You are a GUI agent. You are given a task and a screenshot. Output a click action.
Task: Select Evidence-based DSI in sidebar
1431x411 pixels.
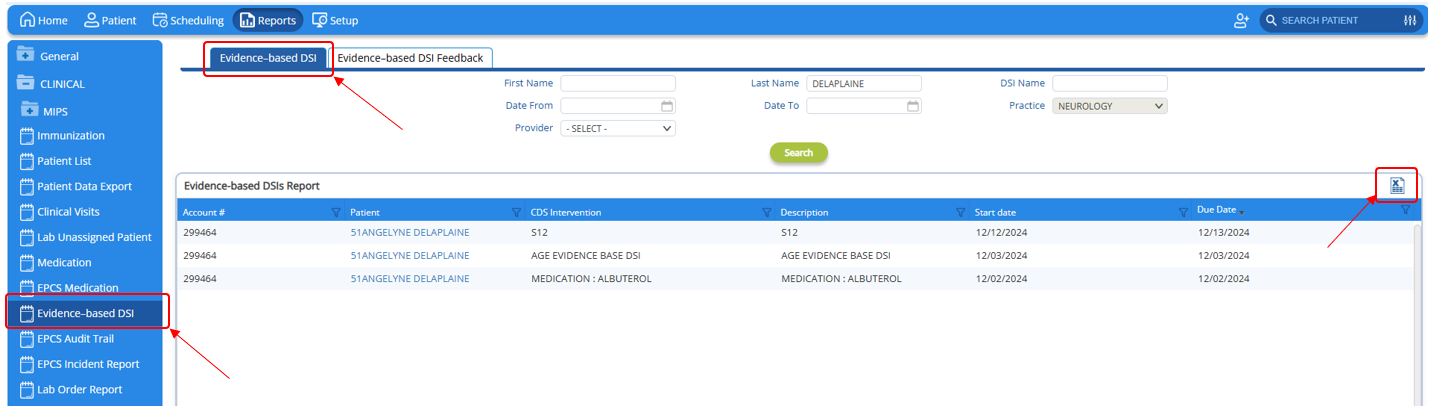pos(86,313)
